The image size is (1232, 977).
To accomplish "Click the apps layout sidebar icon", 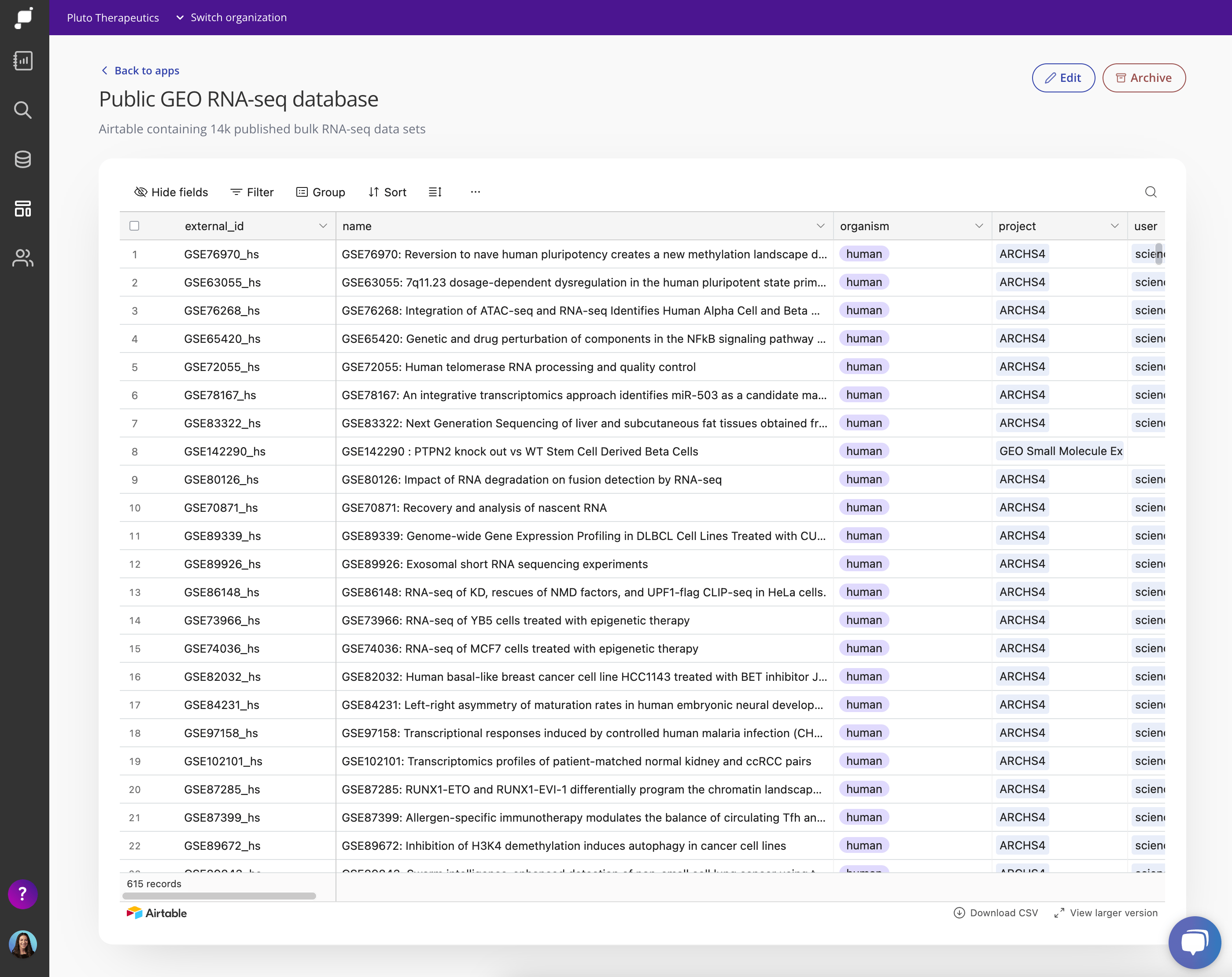I will [23, 209].
